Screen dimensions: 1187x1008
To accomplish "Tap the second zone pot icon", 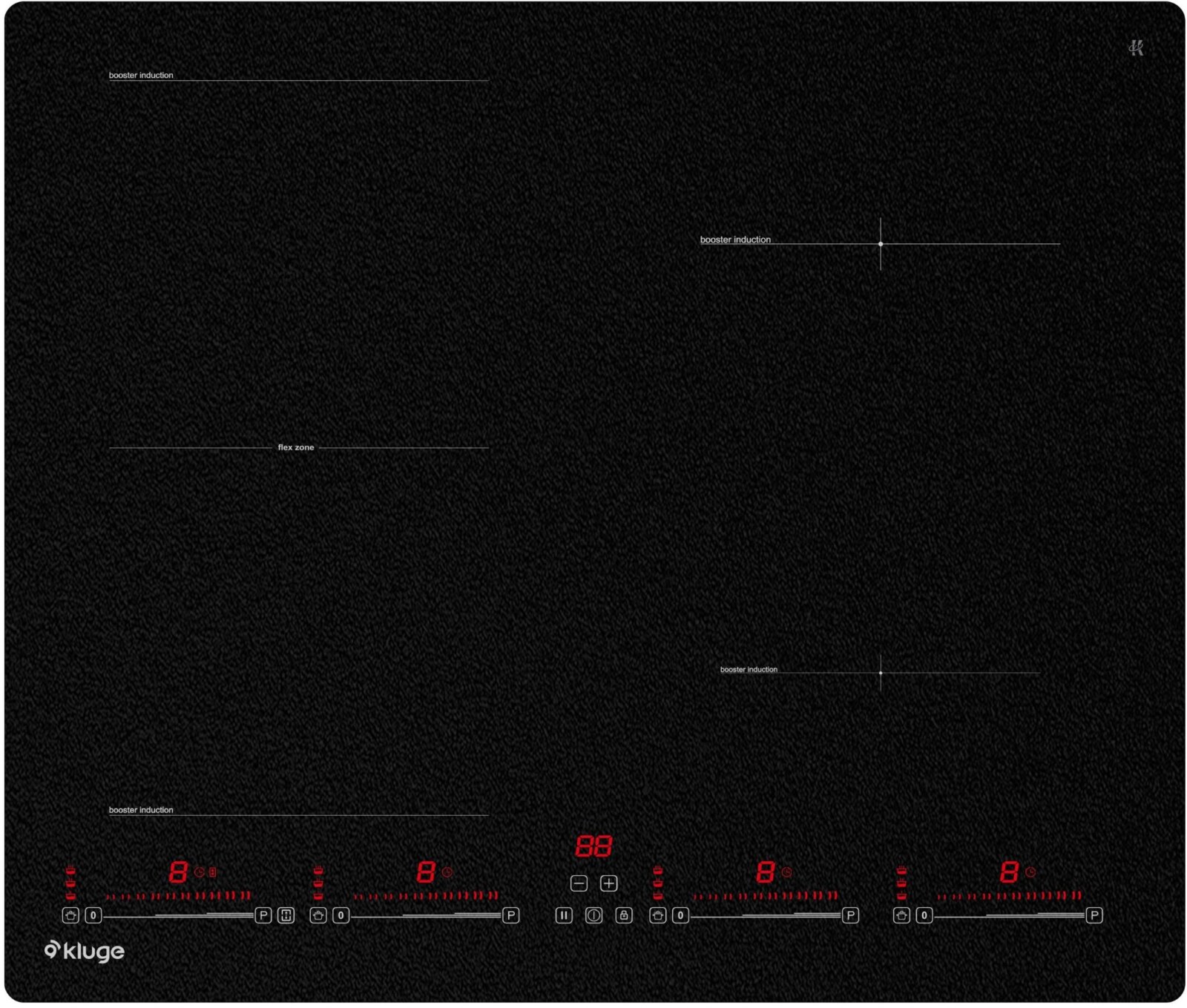I will coord(318,915).
